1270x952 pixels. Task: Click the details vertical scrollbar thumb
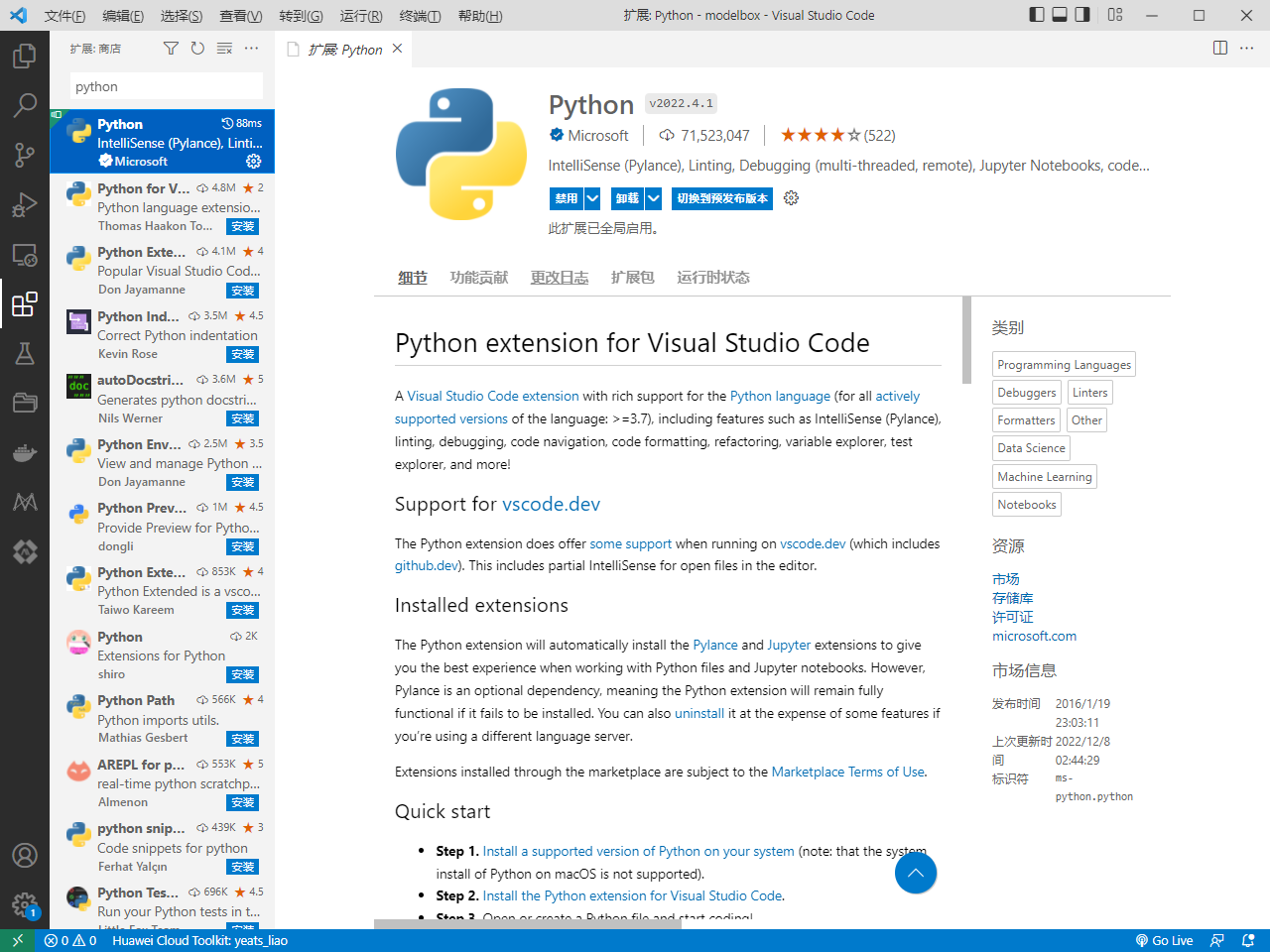pyautogui.click(x=967, y=340)
